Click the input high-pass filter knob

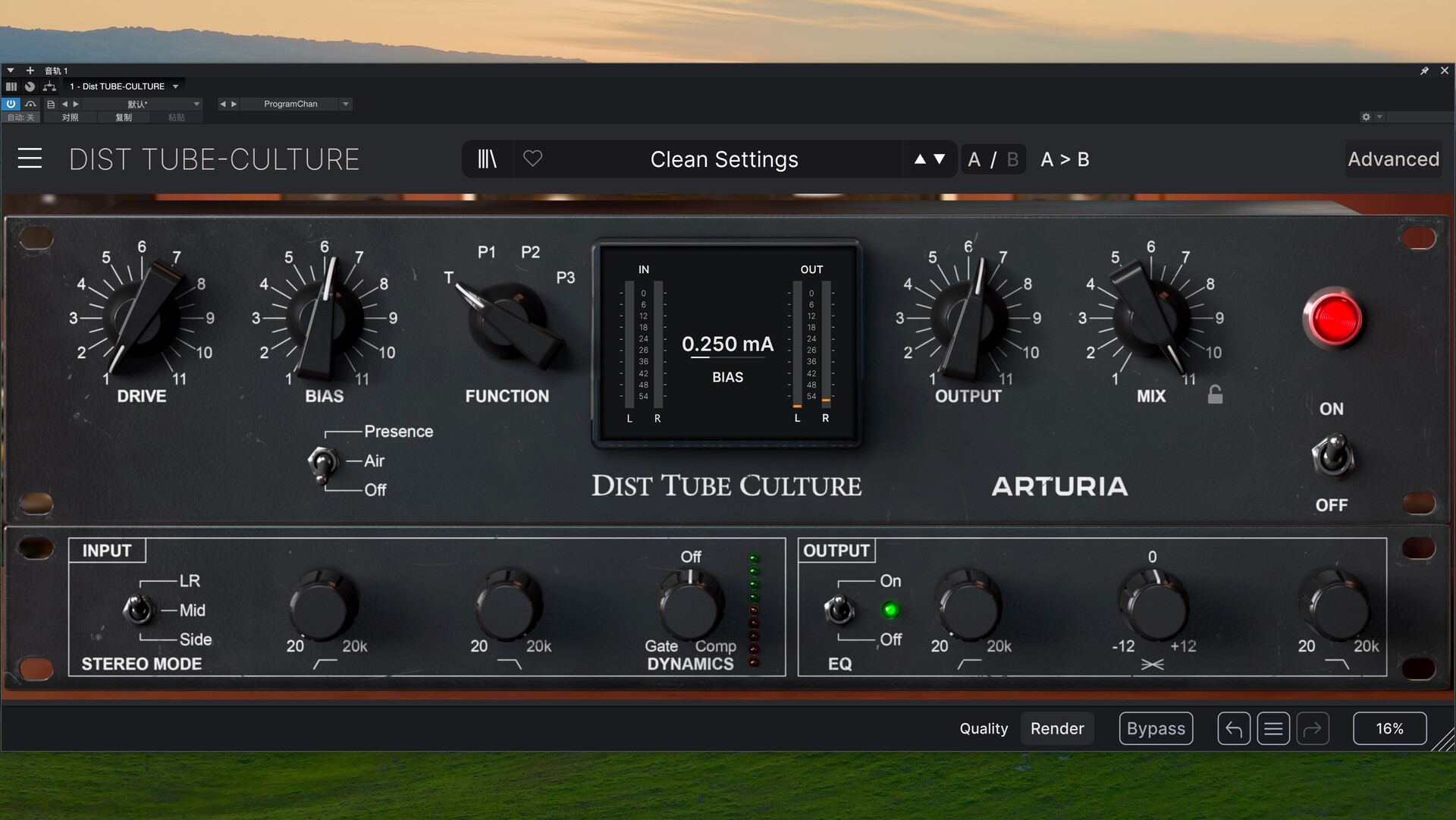(324, 605)
